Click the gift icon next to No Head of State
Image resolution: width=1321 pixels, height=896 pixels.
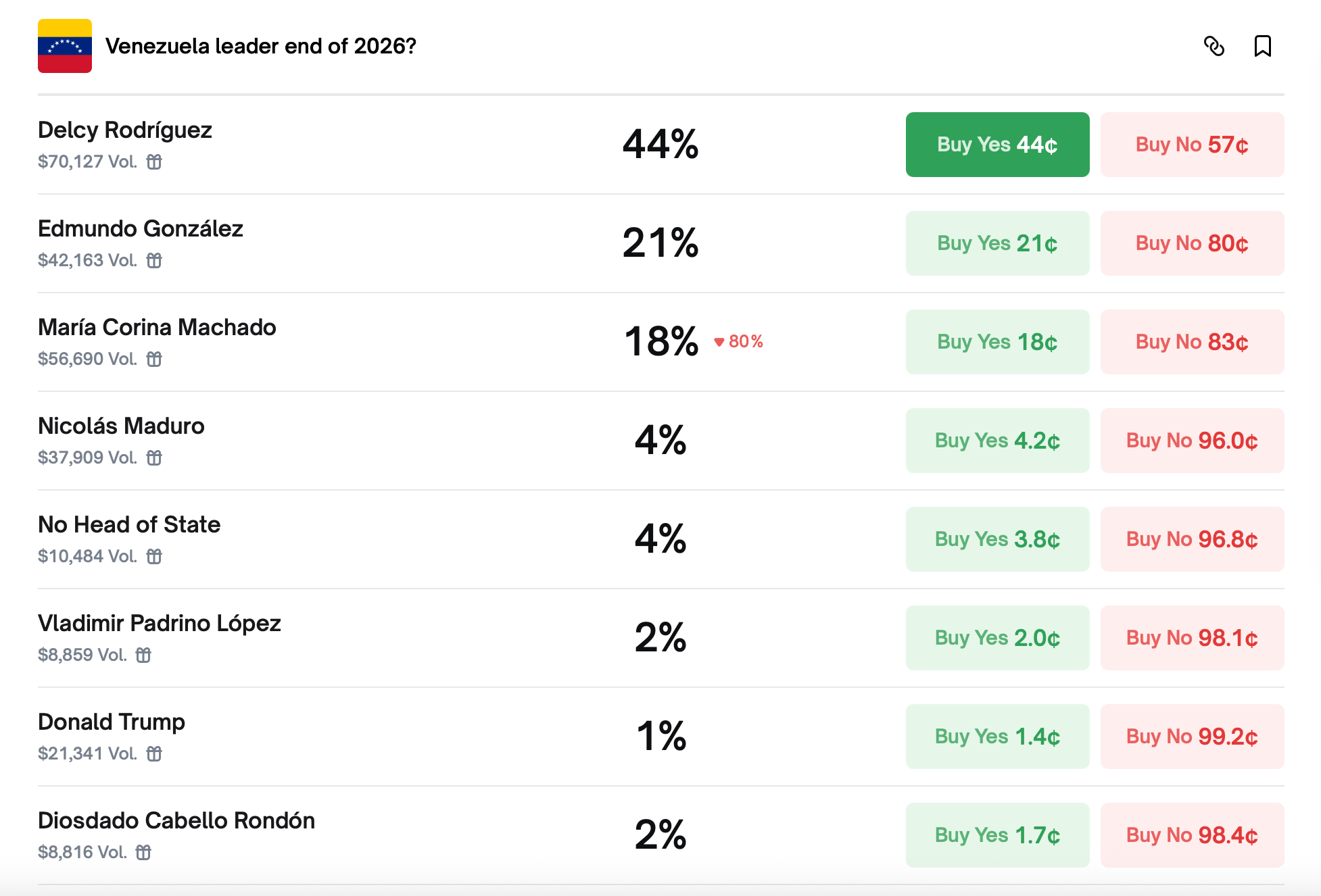pos(155,556)
